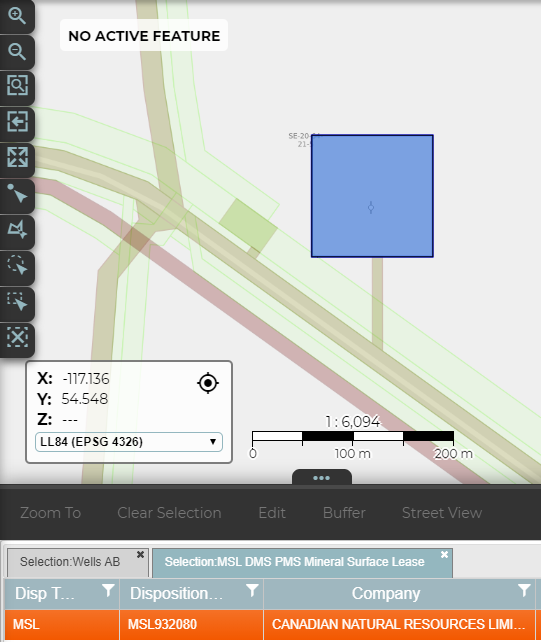
Task: Activate the zoom to window tool
Action: (x=17, y=87)
